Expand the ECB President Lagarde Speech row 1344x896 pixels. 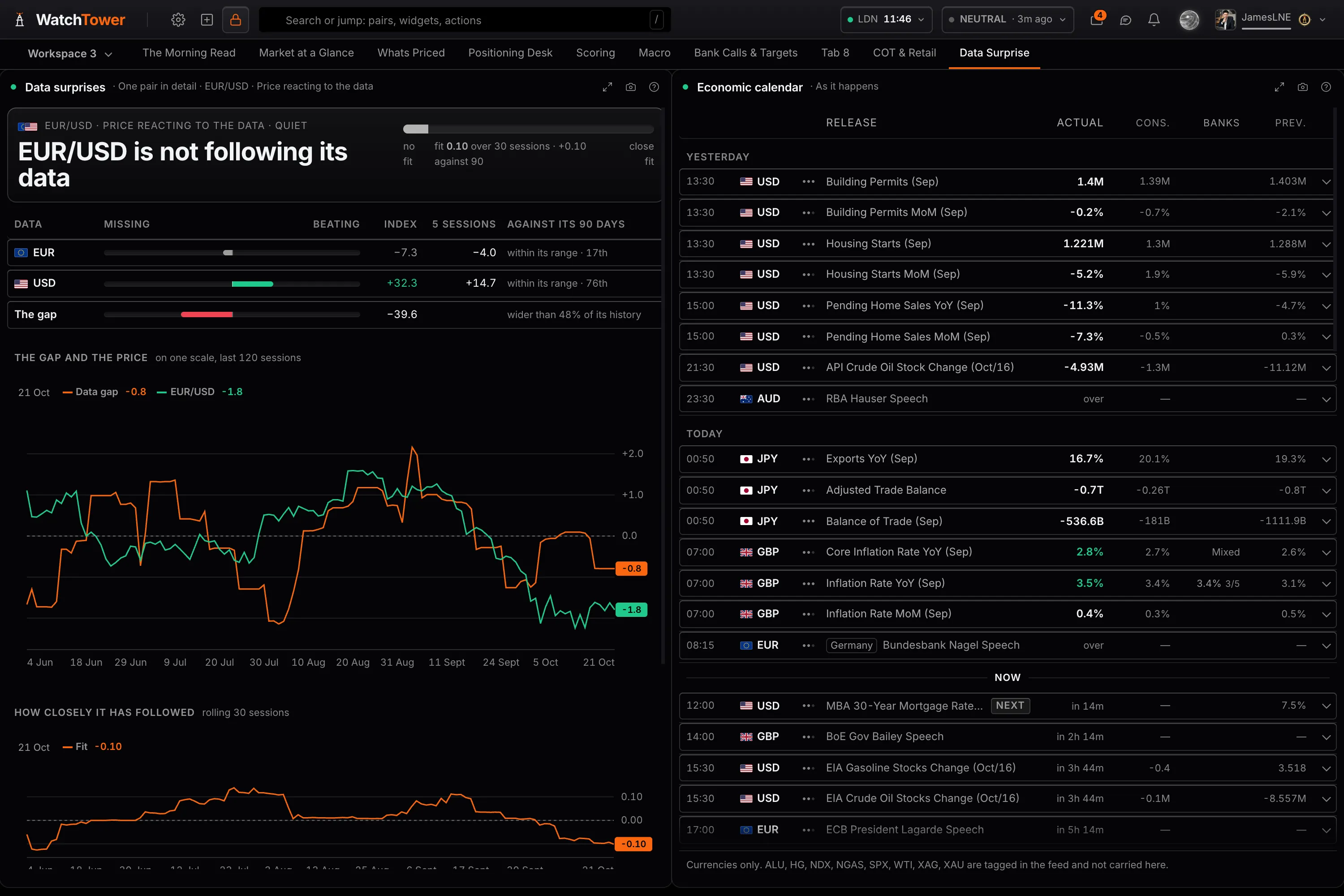(1326, 830)
